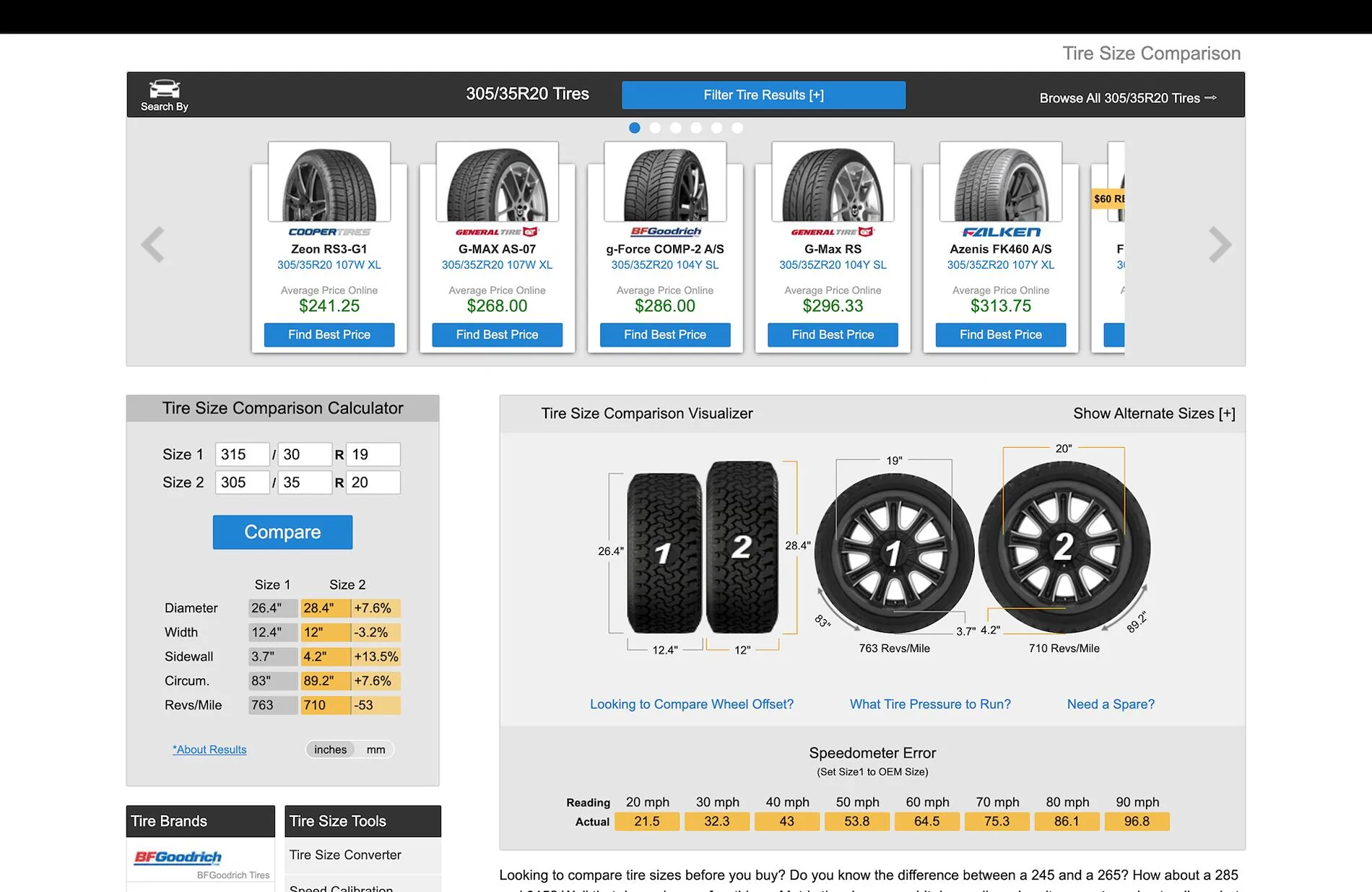Open 305/35ZR20 107Y XL link under Azenis FK460
This screenshot has height=892, width=1372.
click(1001, 265)
